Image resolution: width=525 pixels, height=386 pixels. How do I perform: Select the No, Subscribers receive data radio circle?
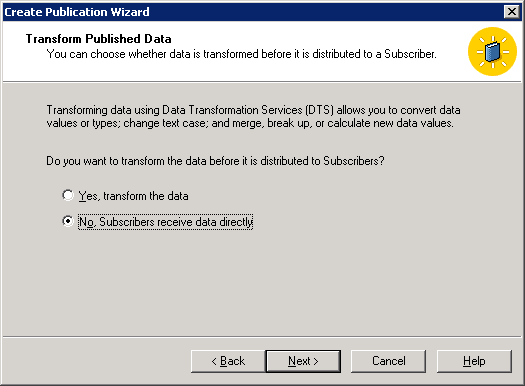tap(68, 221)
